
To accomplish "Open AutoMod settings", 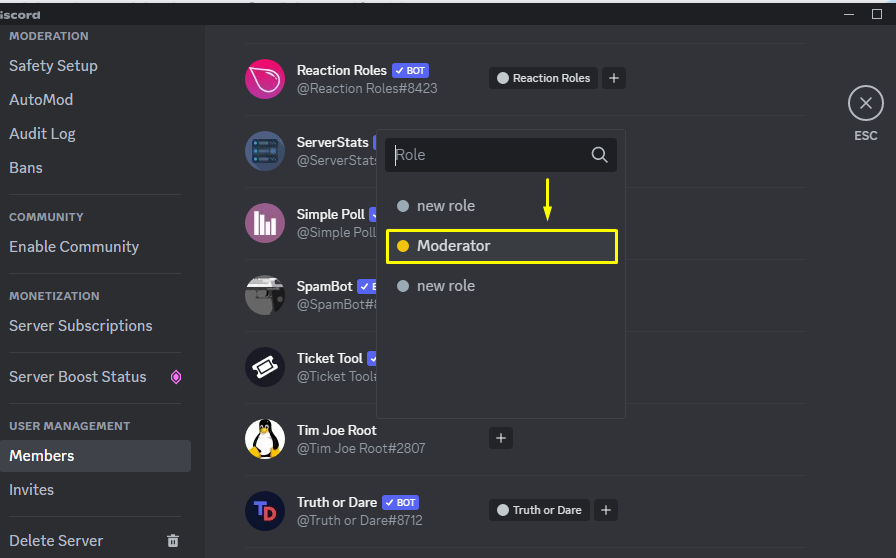I will (x=41, y=99).
